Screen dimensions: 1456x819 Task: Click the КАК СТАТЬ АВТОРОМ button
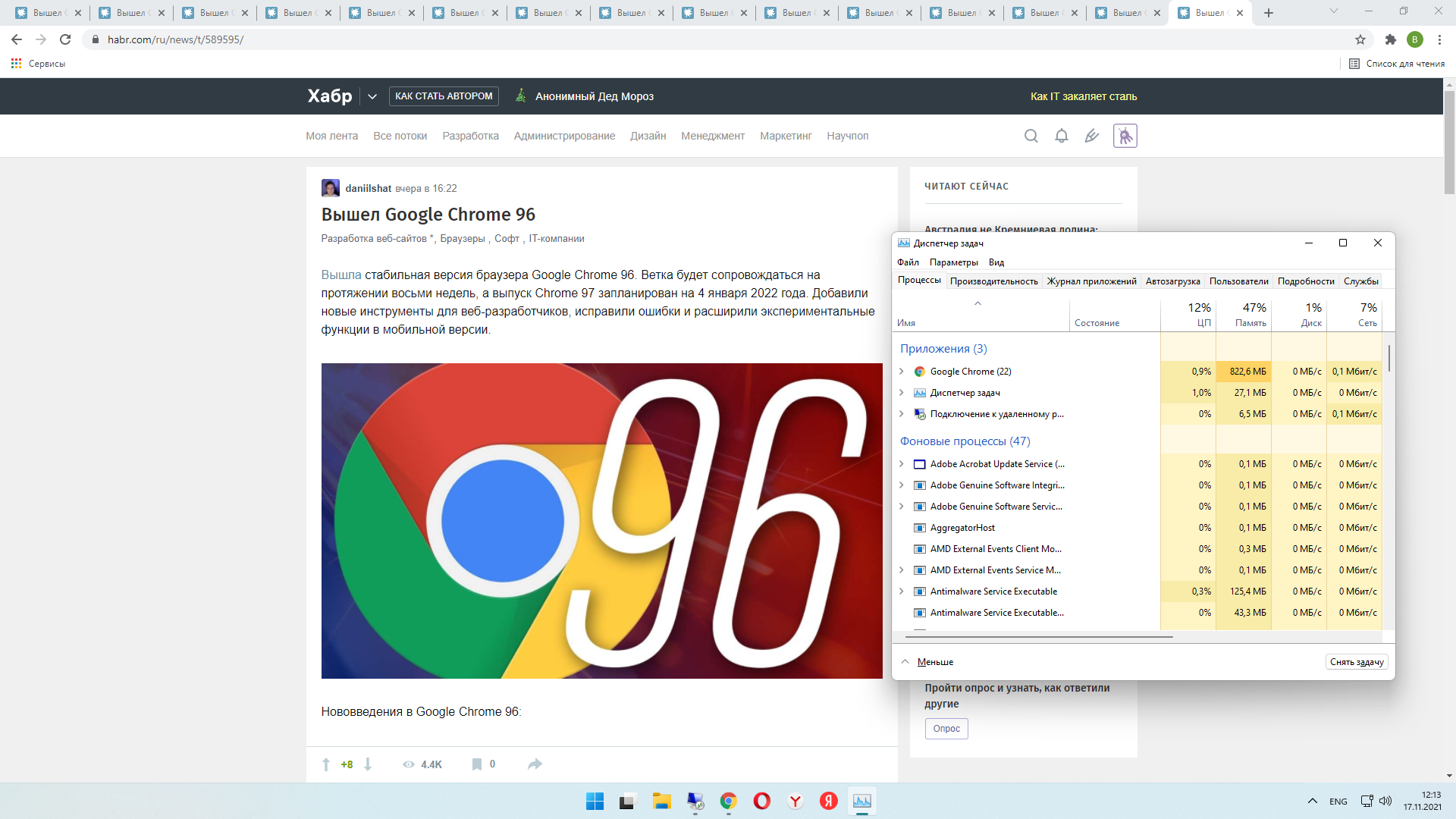(444, 96)
